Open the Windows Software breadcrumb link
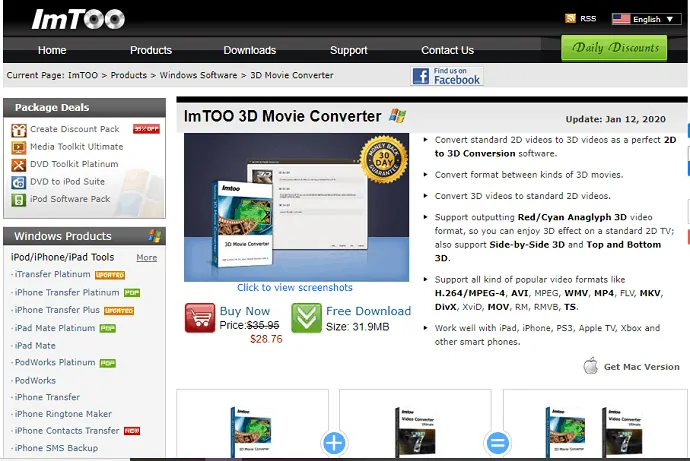 click(x=196, y=75)
